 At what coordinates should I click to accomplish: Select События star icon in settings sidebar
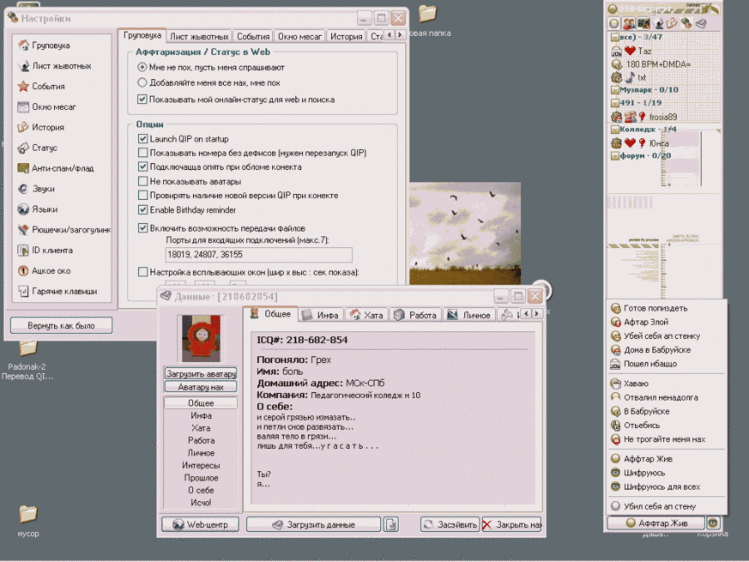click(23, 86)
